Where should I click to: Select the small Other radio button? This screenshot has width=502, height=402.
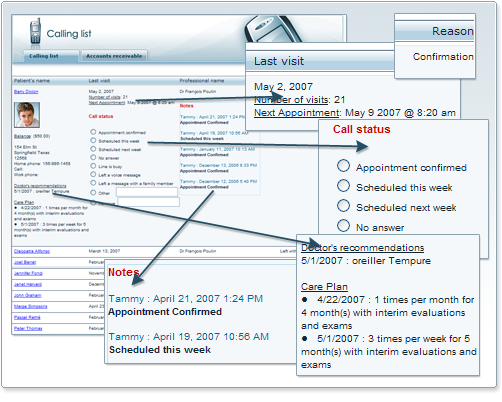coord(93,192)
